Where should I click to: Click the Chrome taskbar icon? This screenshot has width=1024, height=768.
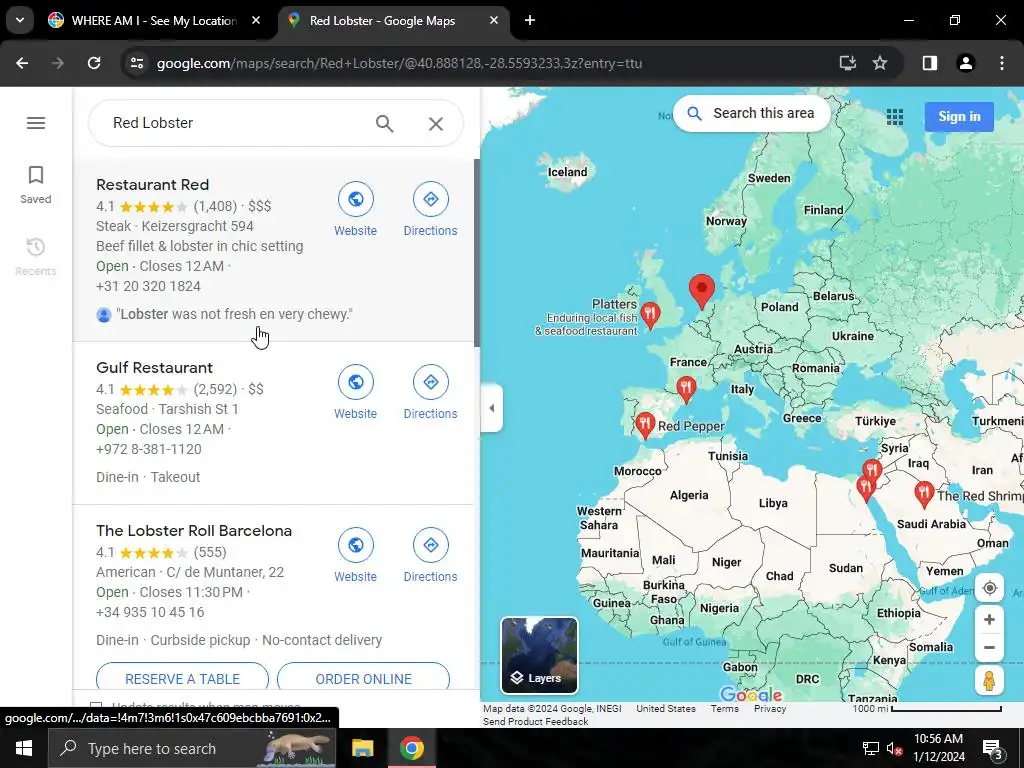tap(411, 748)
